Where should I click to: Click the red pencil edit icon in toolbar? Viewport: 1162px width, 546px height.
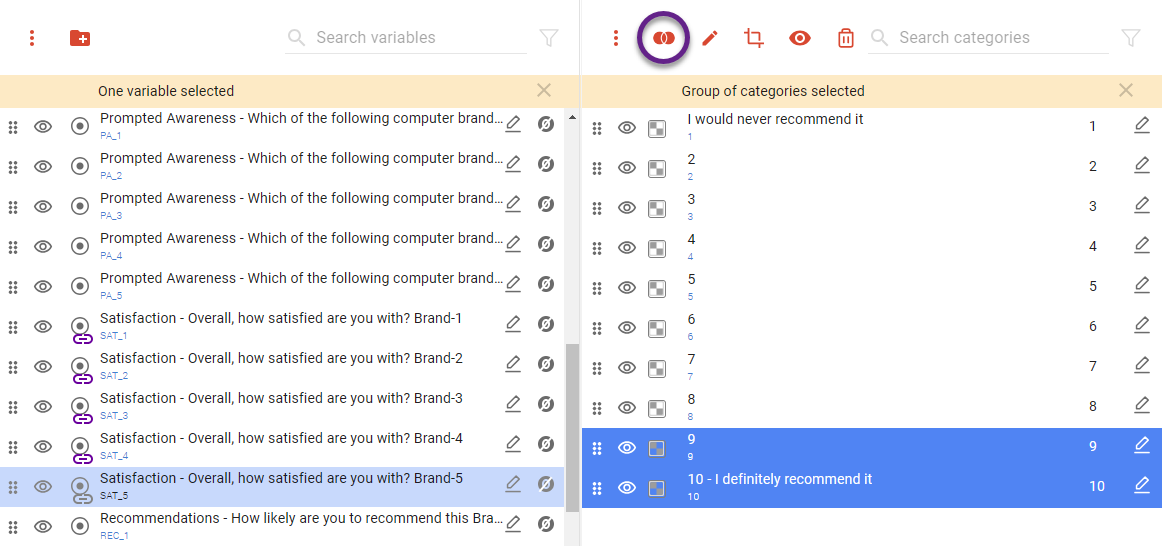coord(710,38)
